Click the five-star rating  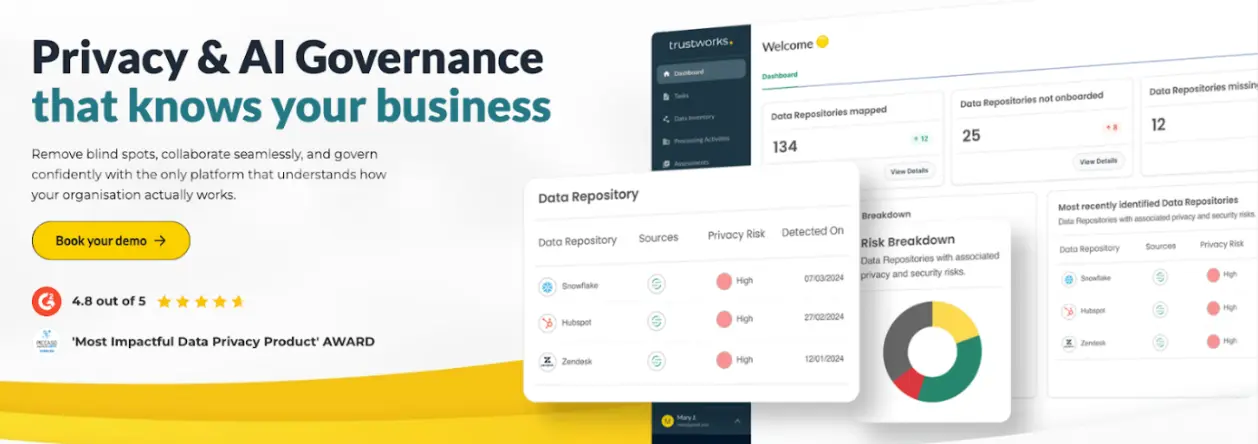click(x=200, y=301)
